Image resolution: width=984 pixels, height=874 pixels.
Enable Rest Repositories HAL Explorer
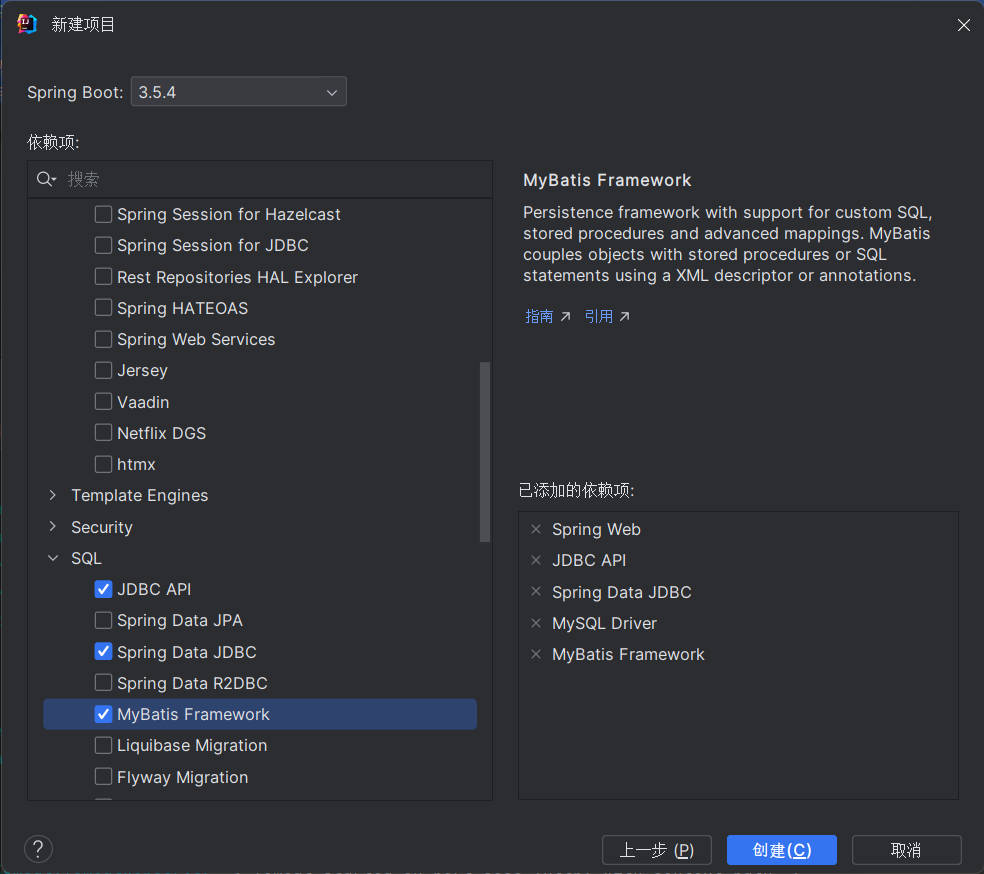[x=104, y=276]
